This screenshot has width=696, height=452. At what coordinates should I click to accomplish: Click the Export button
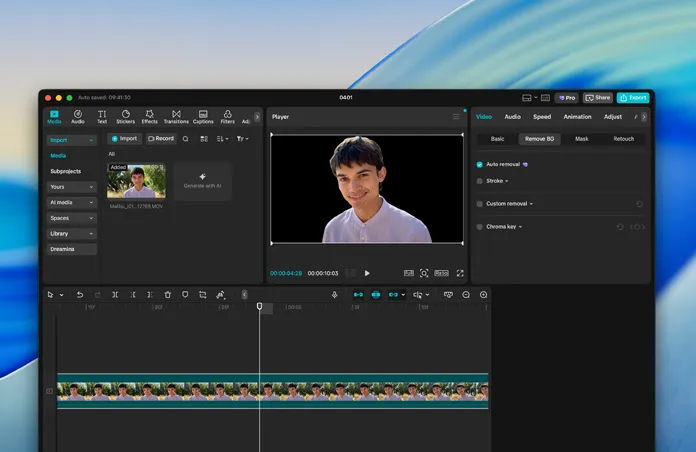[x=633, y=98]
